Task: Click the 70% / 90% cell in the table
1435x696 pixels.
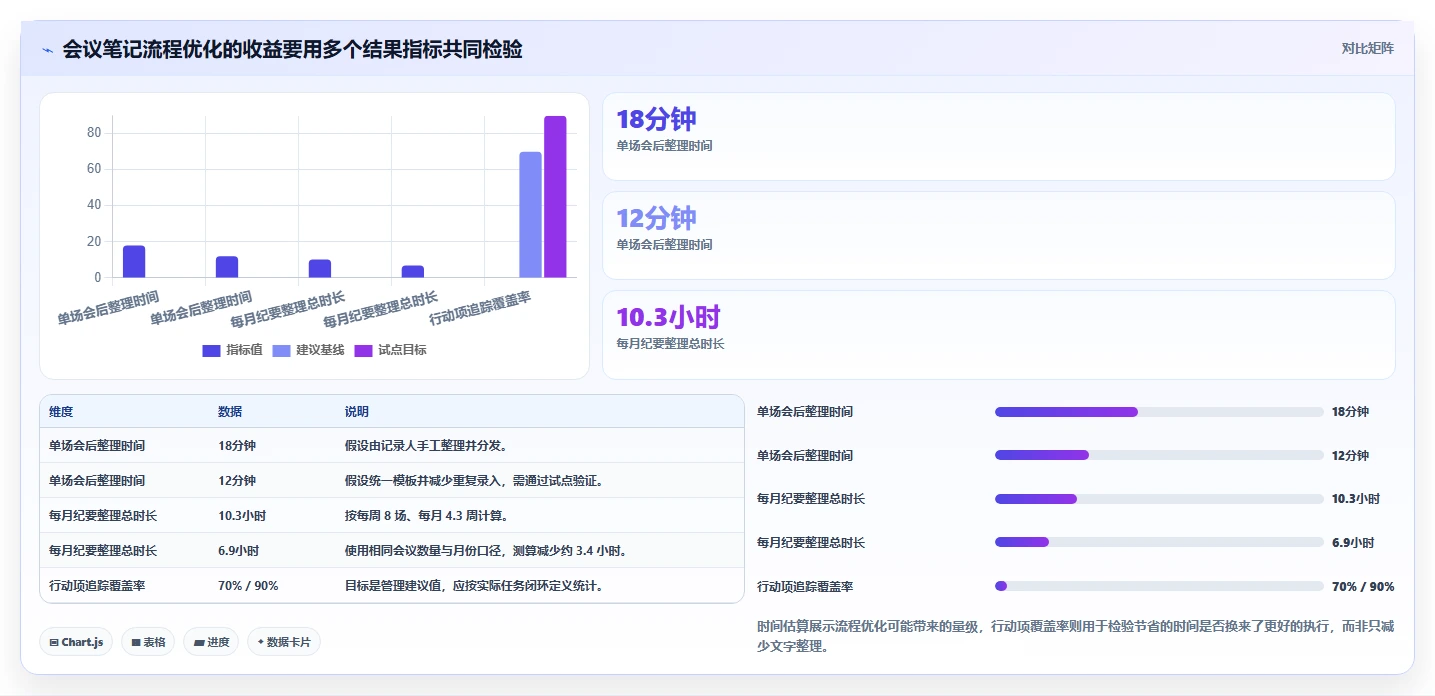Action: tap(272, 586)
